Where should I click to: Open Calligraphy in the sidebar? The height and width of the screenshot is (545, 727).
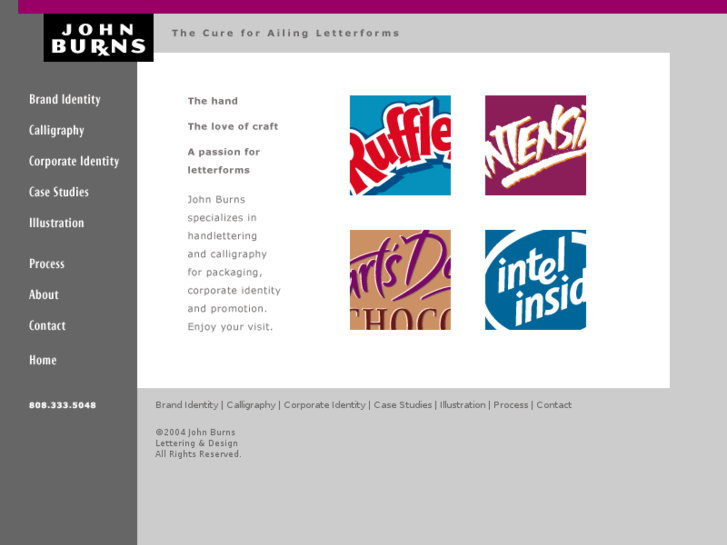(57, 130)
